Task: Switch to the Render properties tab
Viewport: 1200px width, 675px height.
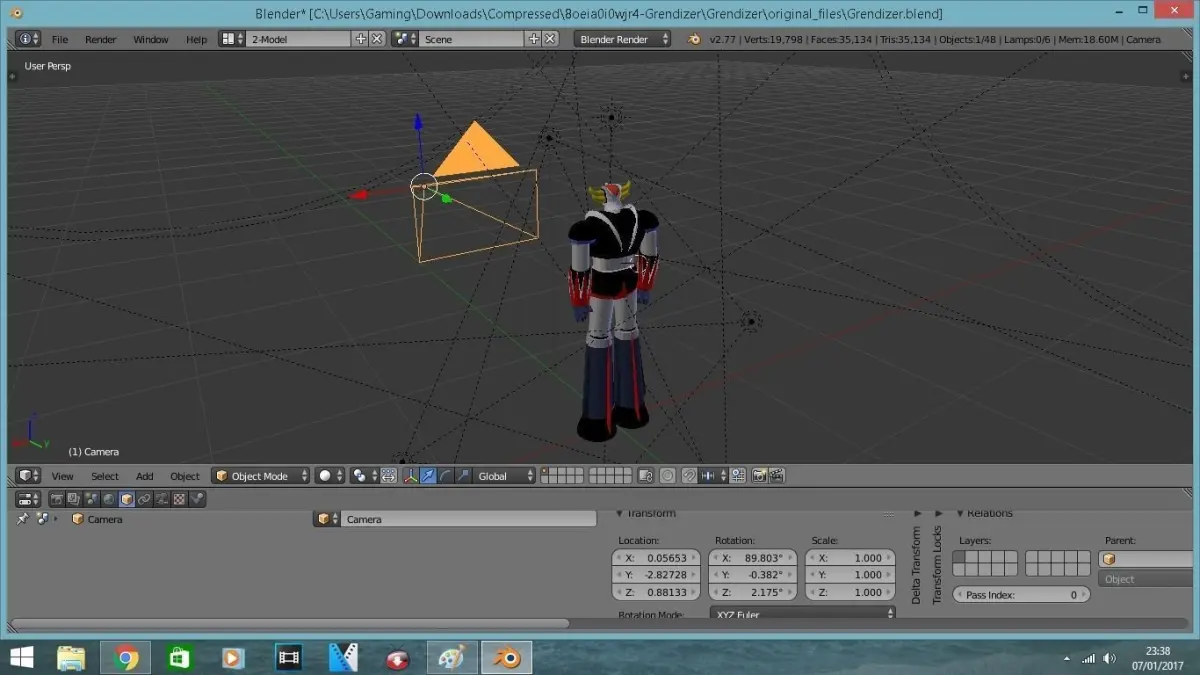Action: [x=57, y=498]
